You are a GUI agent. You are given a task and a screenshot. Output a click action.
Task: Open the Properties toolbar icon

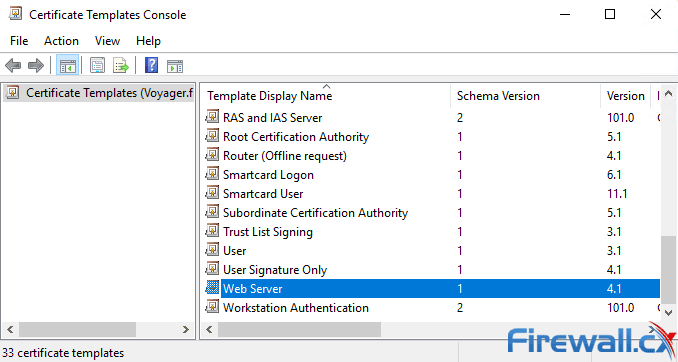pyautogui.click(x=97, y=66)
